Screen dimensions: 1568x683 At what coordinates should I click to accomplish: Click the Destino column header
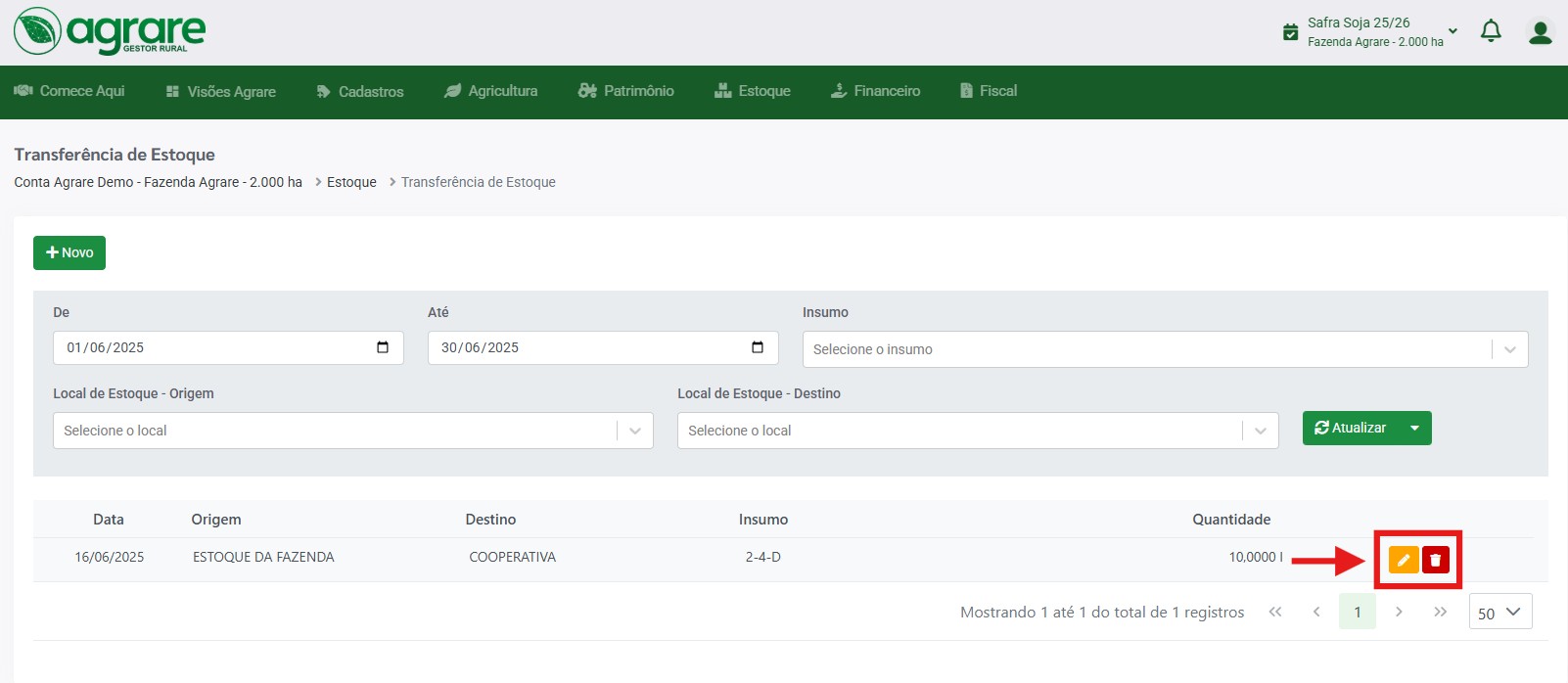(x=490, y=520)
